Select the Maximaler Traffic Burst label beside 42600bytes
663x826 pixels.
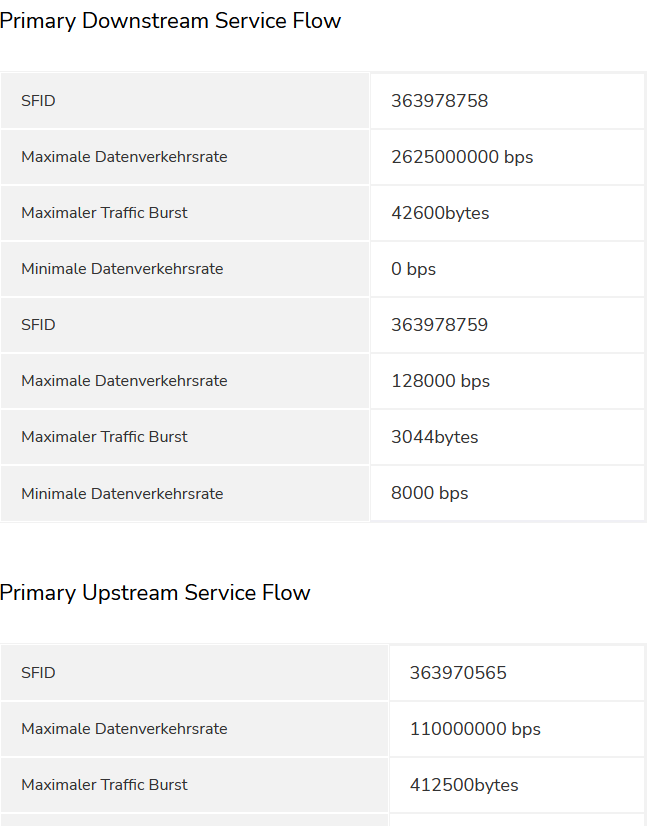(104, 213)
